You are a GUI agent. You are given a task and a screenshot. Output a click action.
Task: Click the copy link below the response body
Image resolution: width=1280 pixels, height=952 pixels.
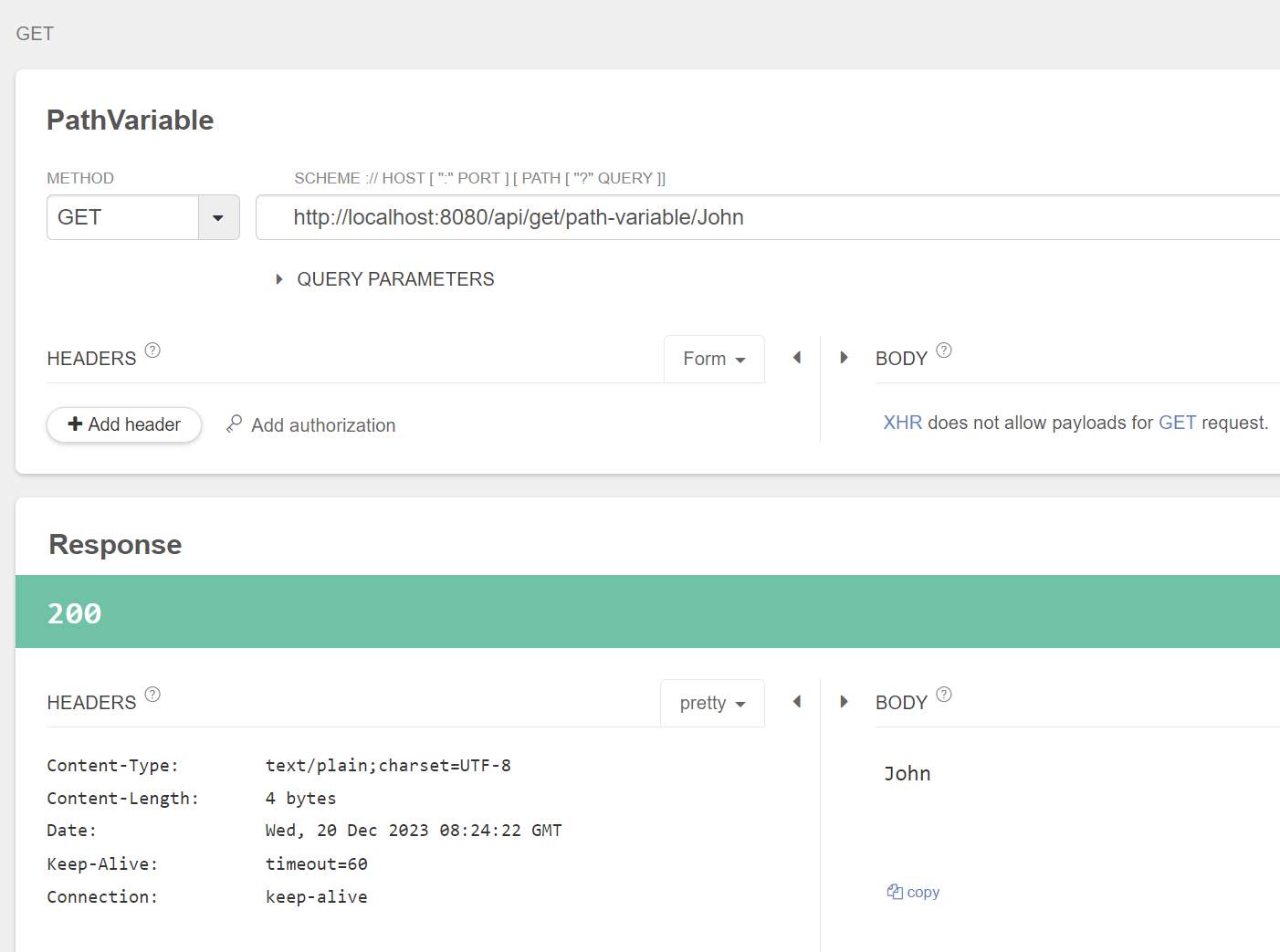coord(922,891)
